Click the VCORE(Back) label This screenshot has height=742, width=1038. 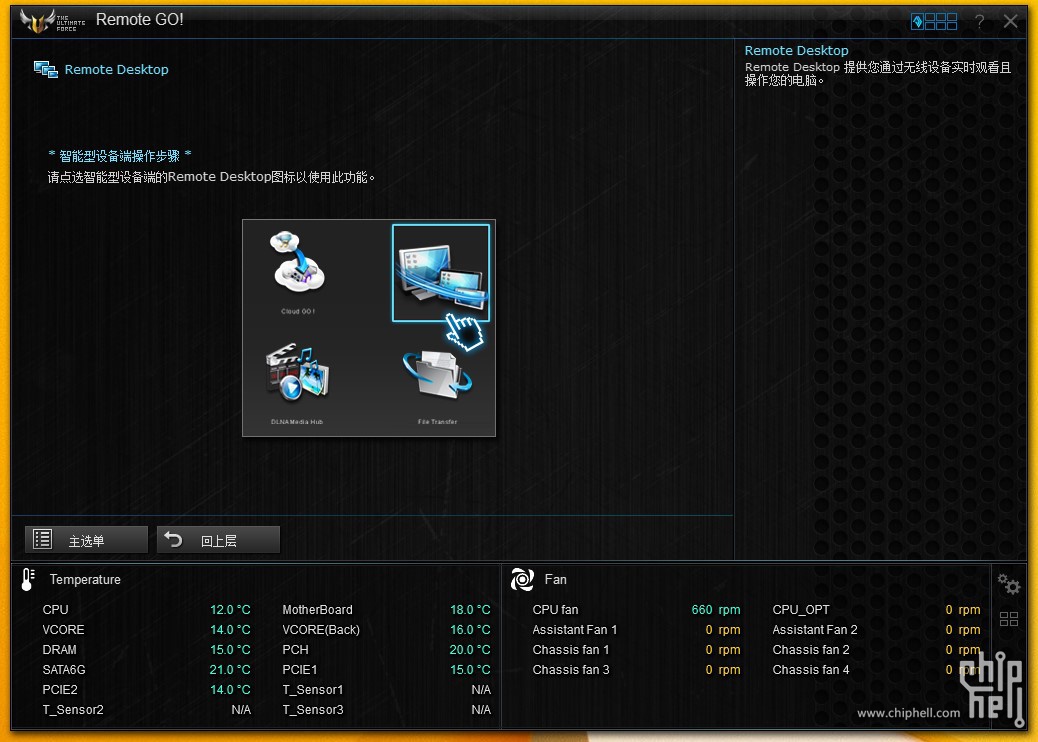coord(321,629)
